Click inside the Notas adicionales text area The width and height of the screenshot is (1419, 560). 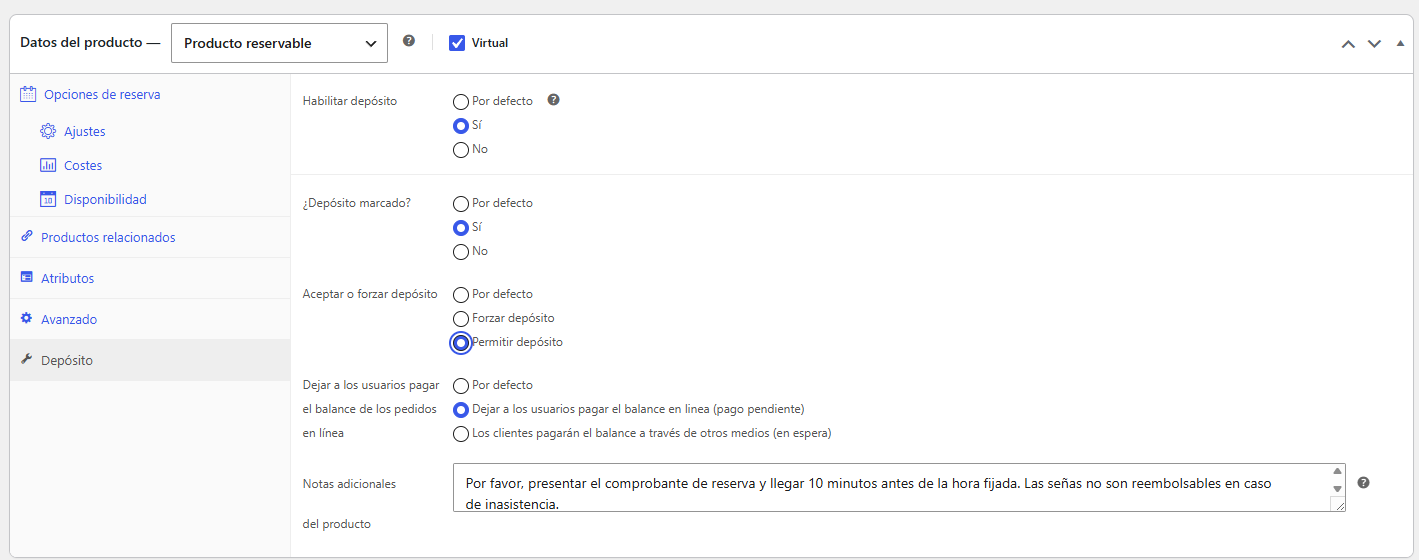tap(899, 487)
